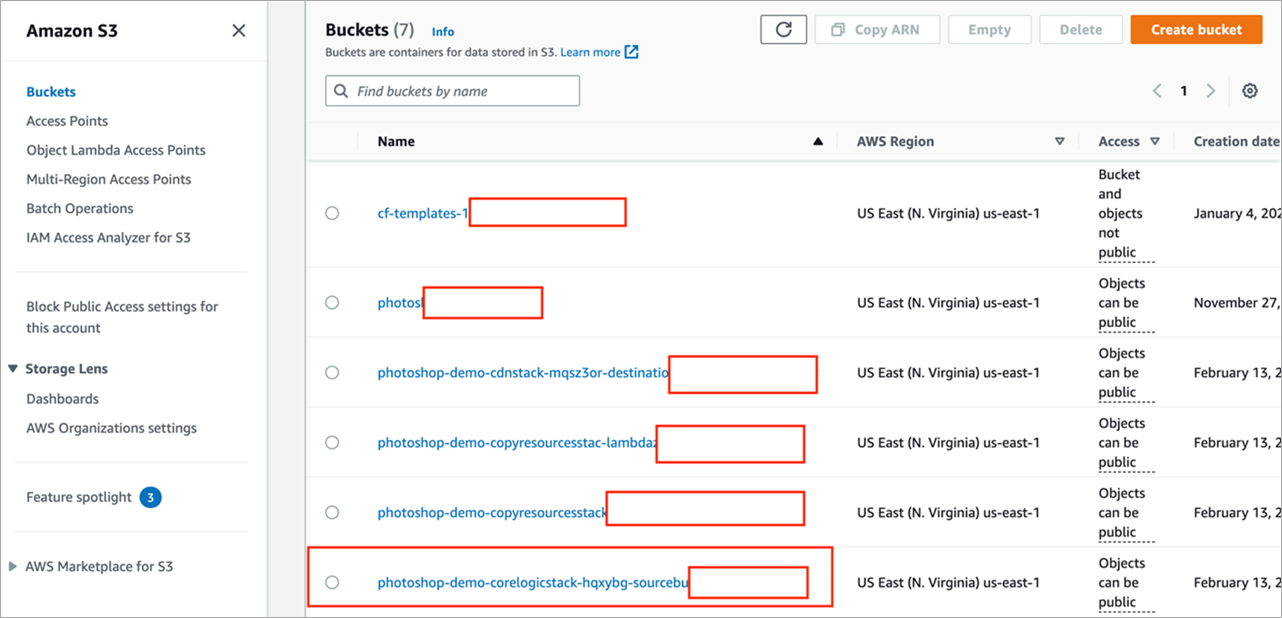Go to next page chevron
Viewport: 1282px width, 618px height.
[1211, 91]
